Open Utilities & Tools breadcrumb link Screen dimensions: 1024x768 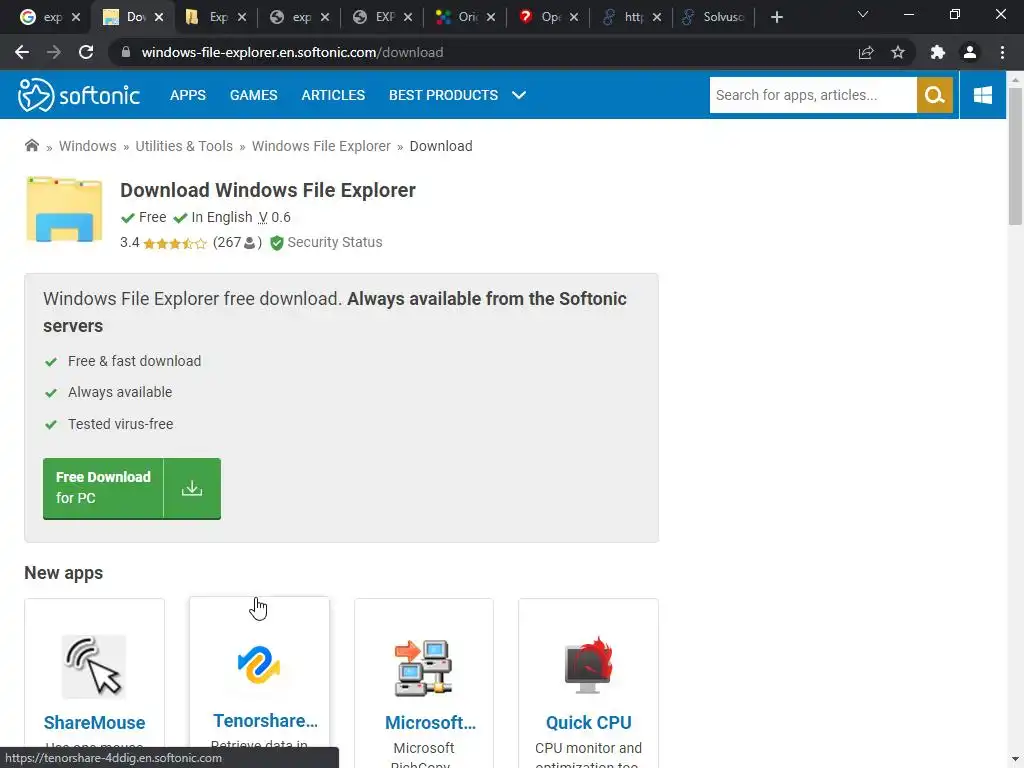(x=184, y=146)
